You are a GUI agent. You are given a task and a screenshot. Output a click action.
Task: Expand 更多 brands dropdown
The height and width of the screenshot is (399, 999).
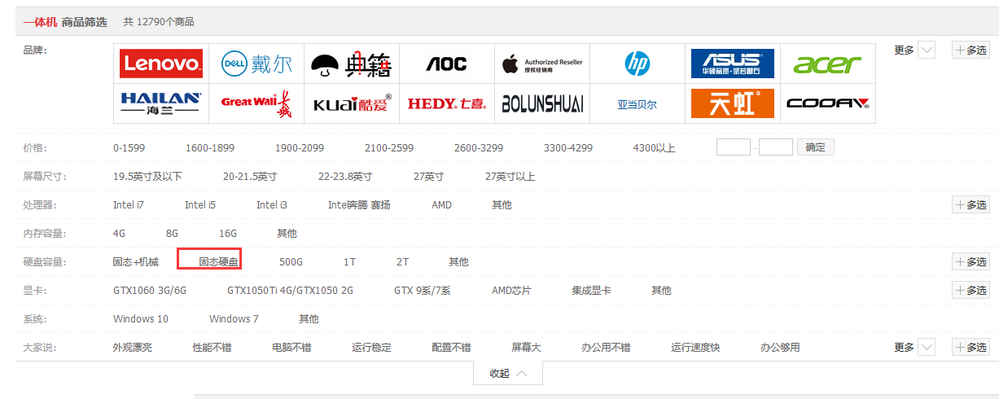(x=914, y=50)
